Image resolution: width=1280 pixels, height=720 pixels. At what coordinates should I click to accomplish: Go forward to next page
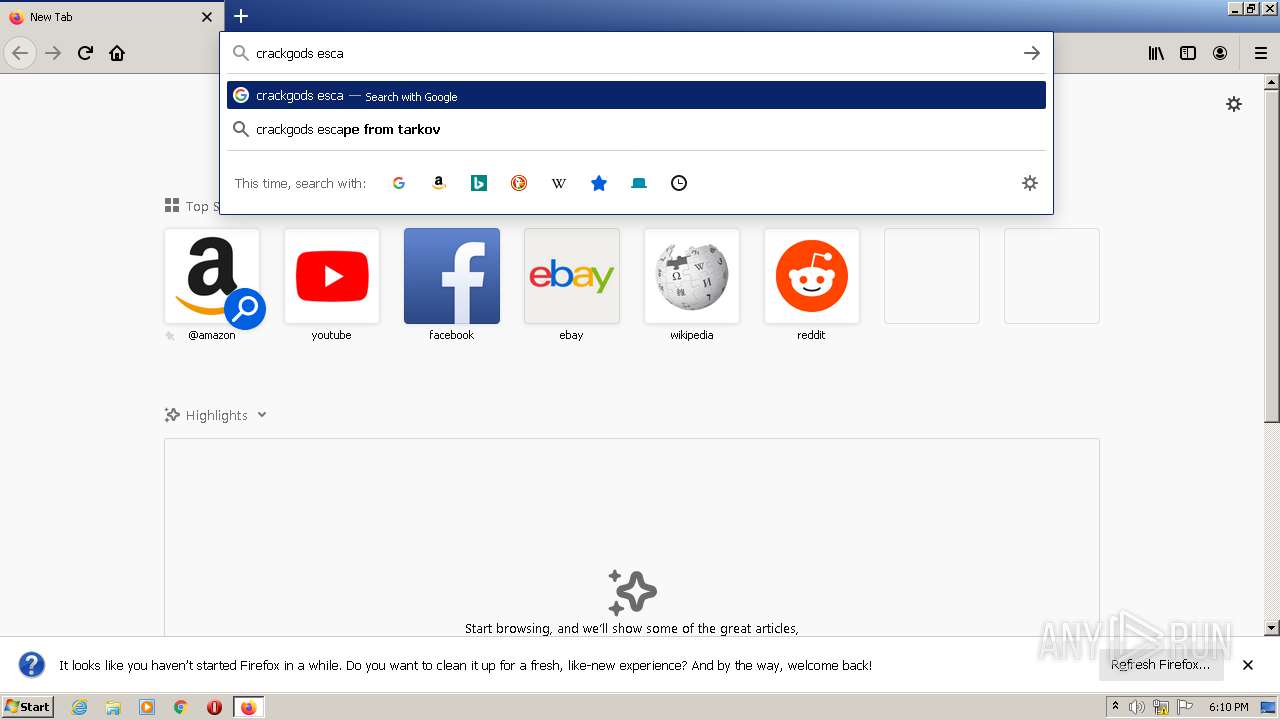click(x=53, y=53)
